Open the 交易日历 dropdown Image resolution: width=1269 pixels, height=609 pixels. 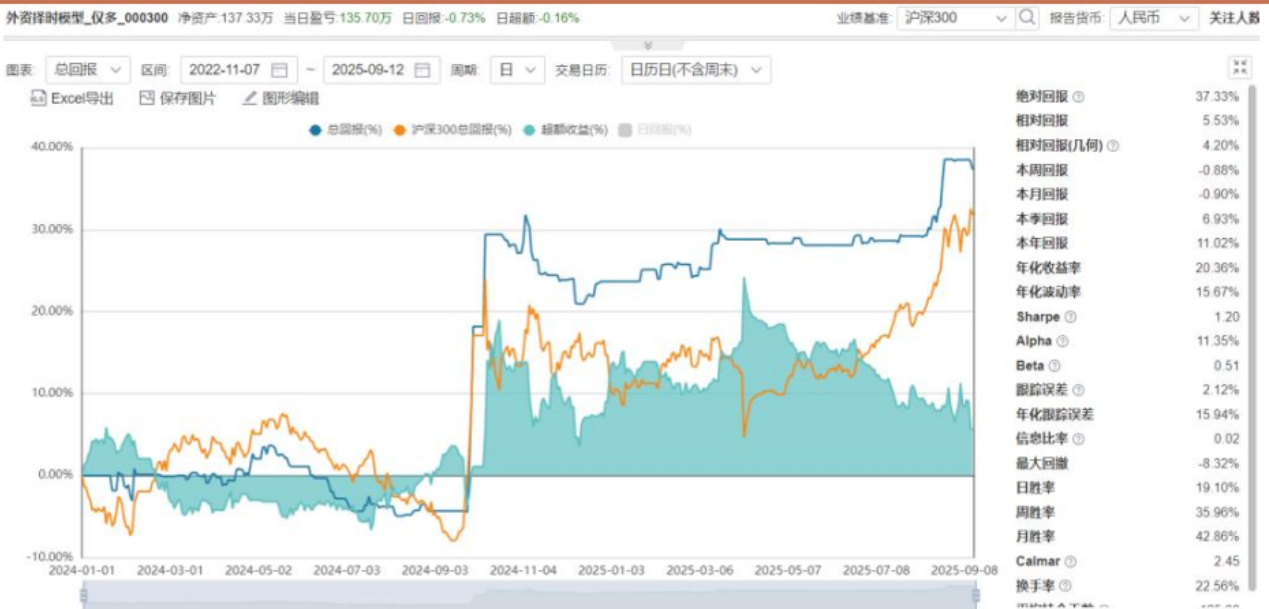click(x=695, y=70)
